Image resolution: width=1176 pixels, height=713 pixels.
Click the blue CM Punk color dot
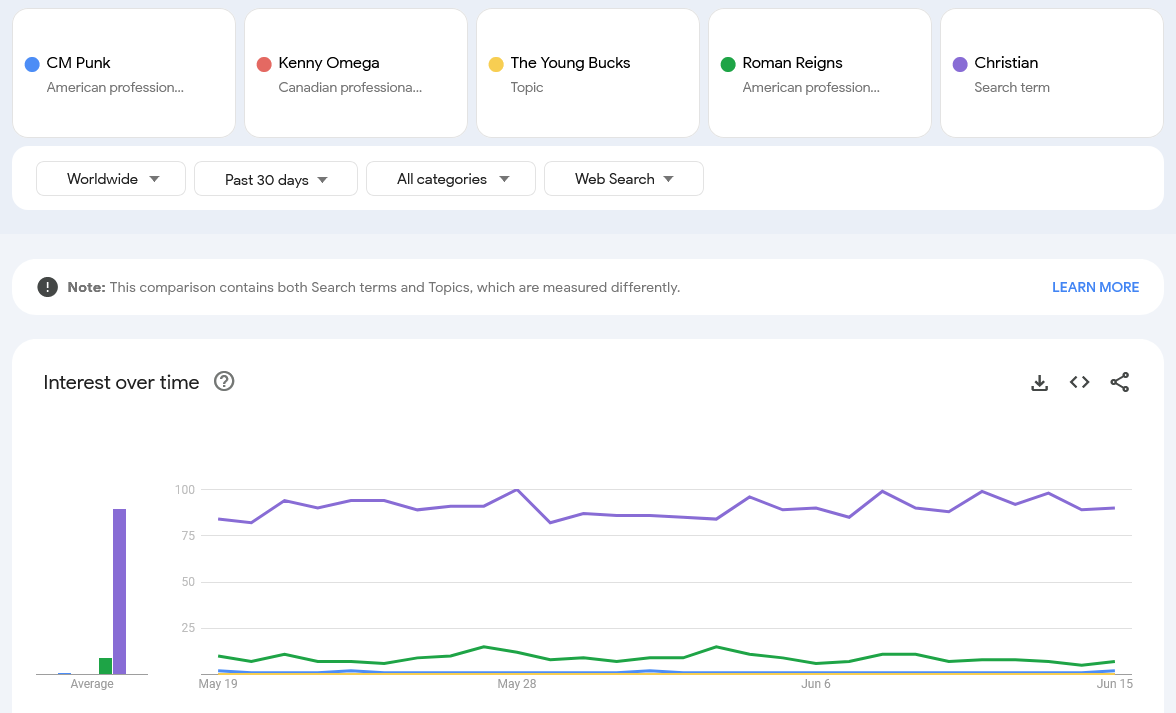click(32, 64)
